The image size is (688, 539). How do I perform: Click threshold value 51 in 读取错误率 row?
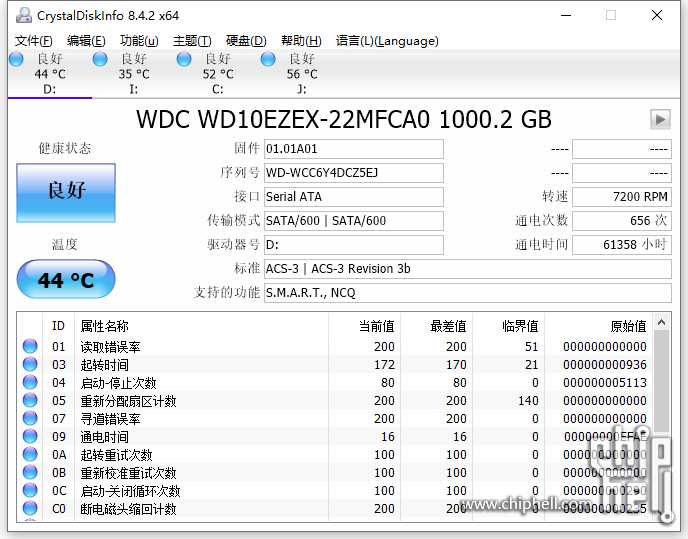531,347
